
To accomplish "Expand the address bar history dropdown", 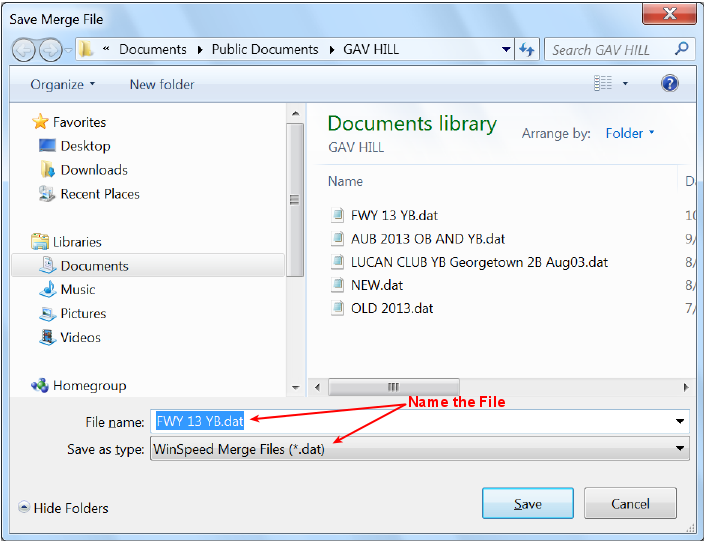I will (506, 50).
